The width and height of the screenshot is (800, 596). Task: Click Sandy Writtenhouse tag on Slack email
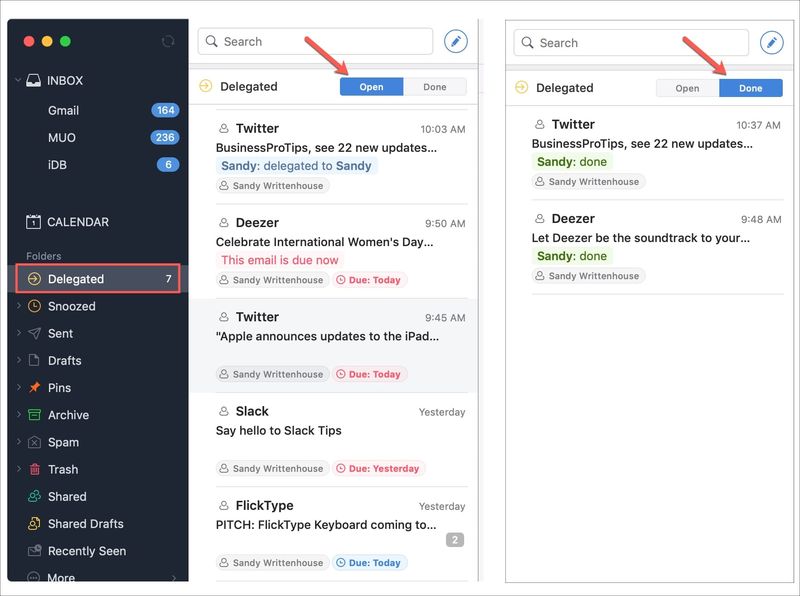(x=272, y=468)
